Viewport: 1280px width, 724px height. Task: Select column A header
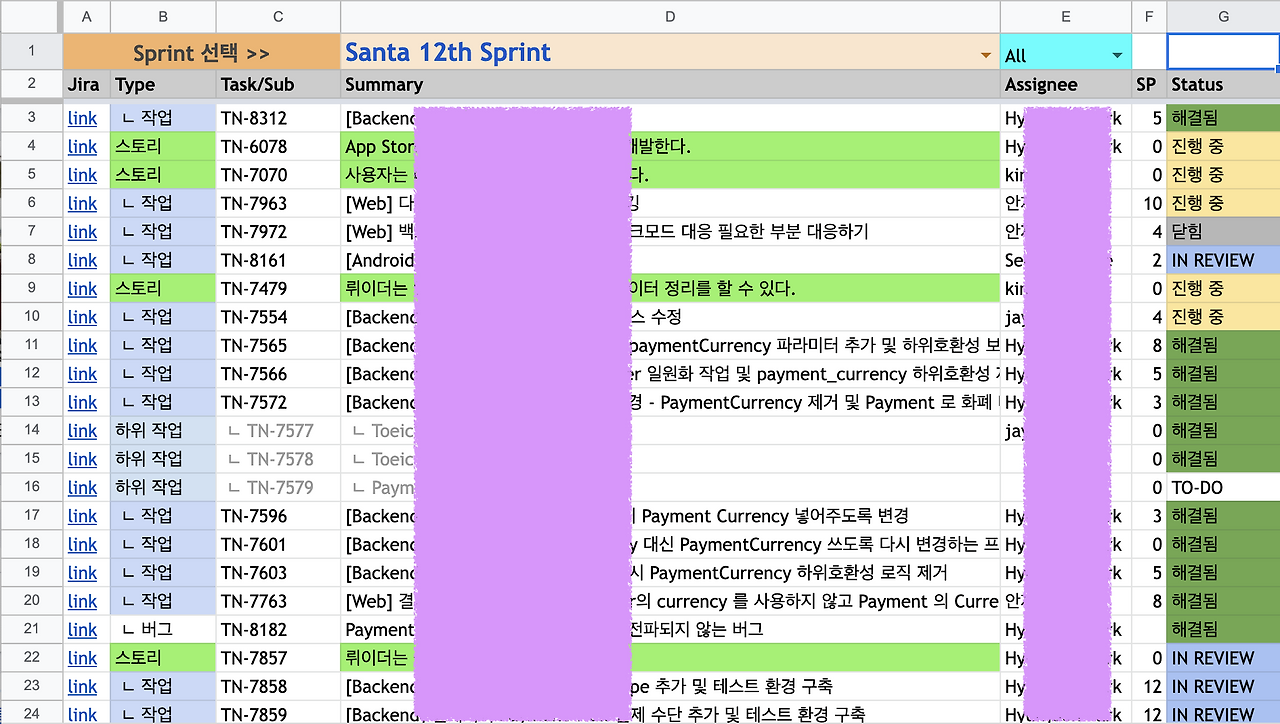87,16
